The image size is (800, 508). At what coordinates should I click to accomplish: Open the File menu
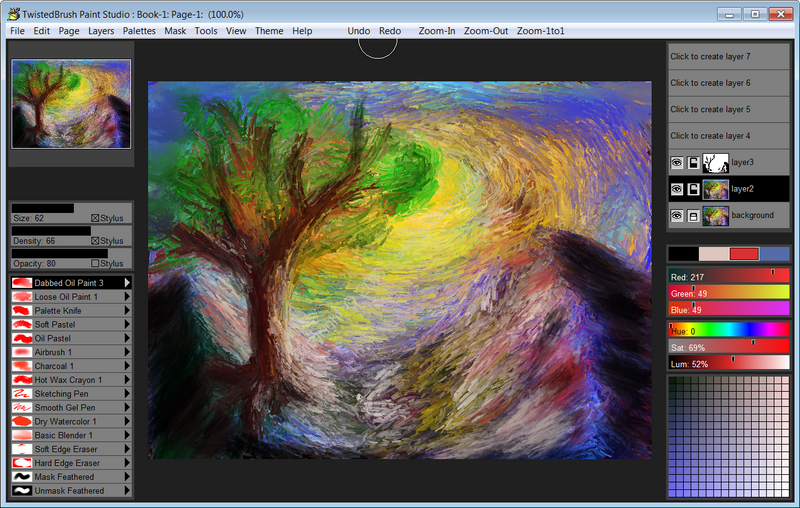17,31
